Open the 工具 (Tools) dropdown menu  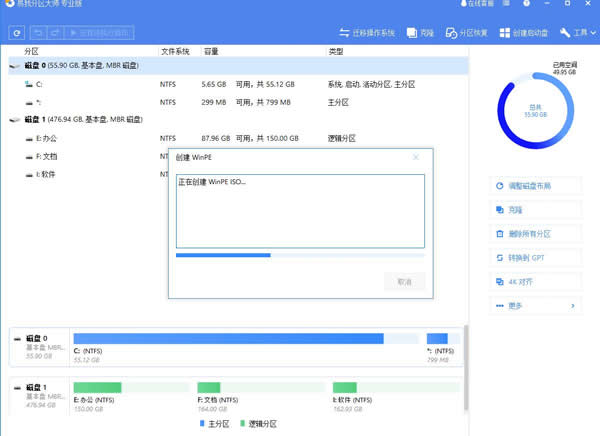tap(577, 33)
